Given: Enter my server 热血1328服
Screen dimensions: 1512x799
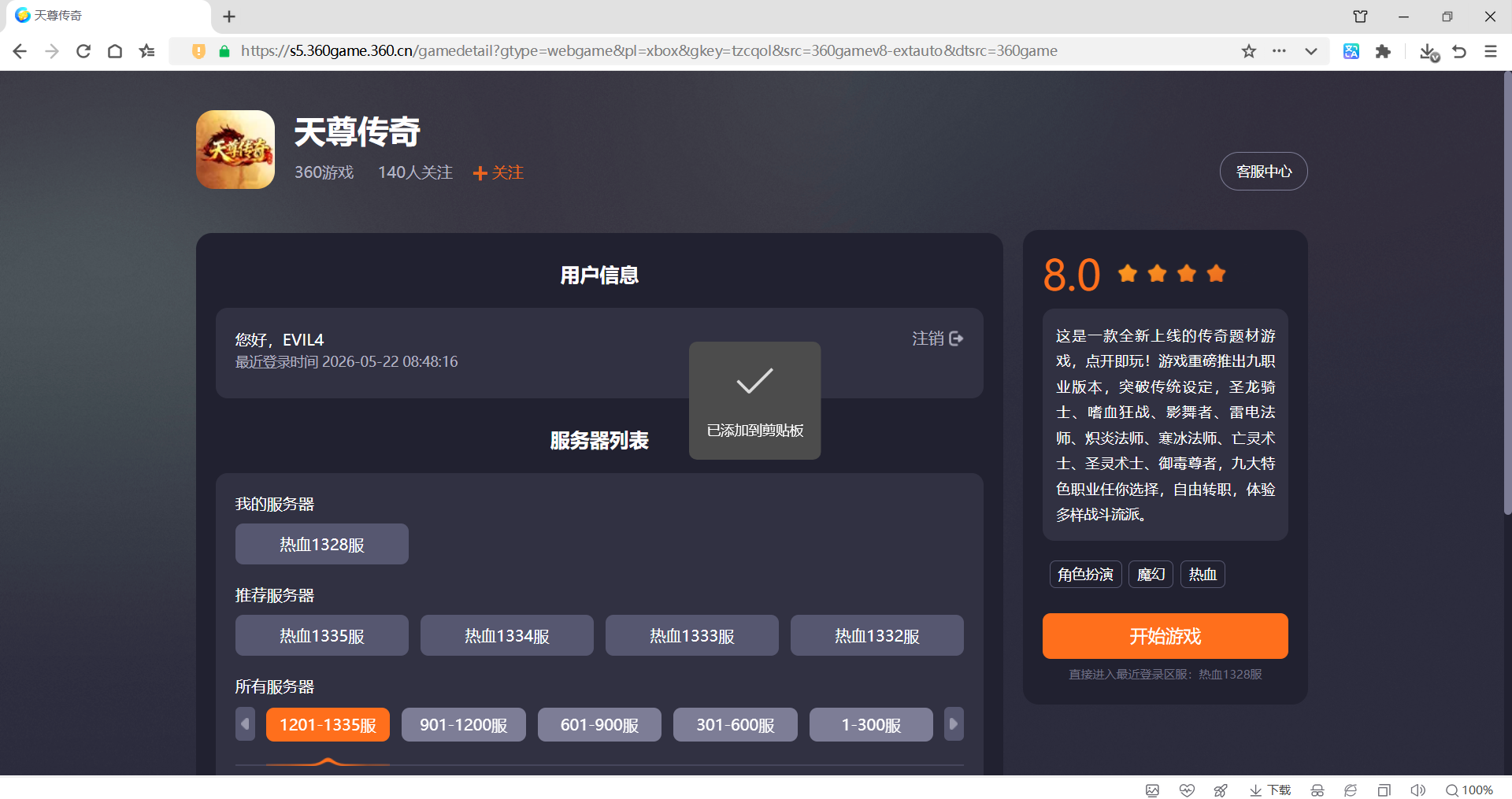Looking at the screenshot, I should click(321, 544).
